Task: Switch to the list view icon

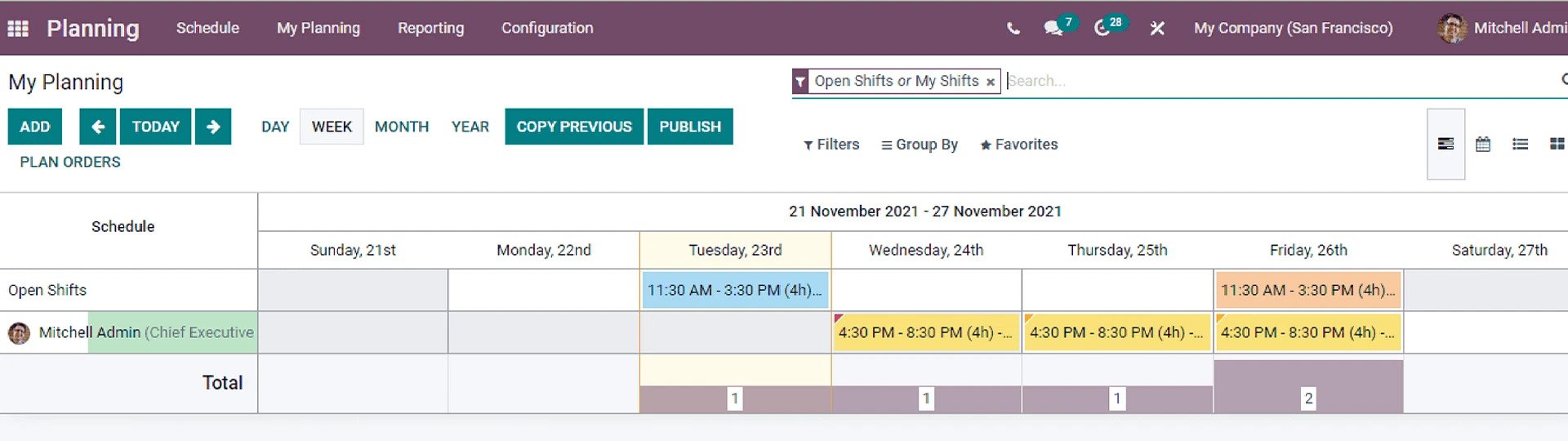Action: 1520,145
